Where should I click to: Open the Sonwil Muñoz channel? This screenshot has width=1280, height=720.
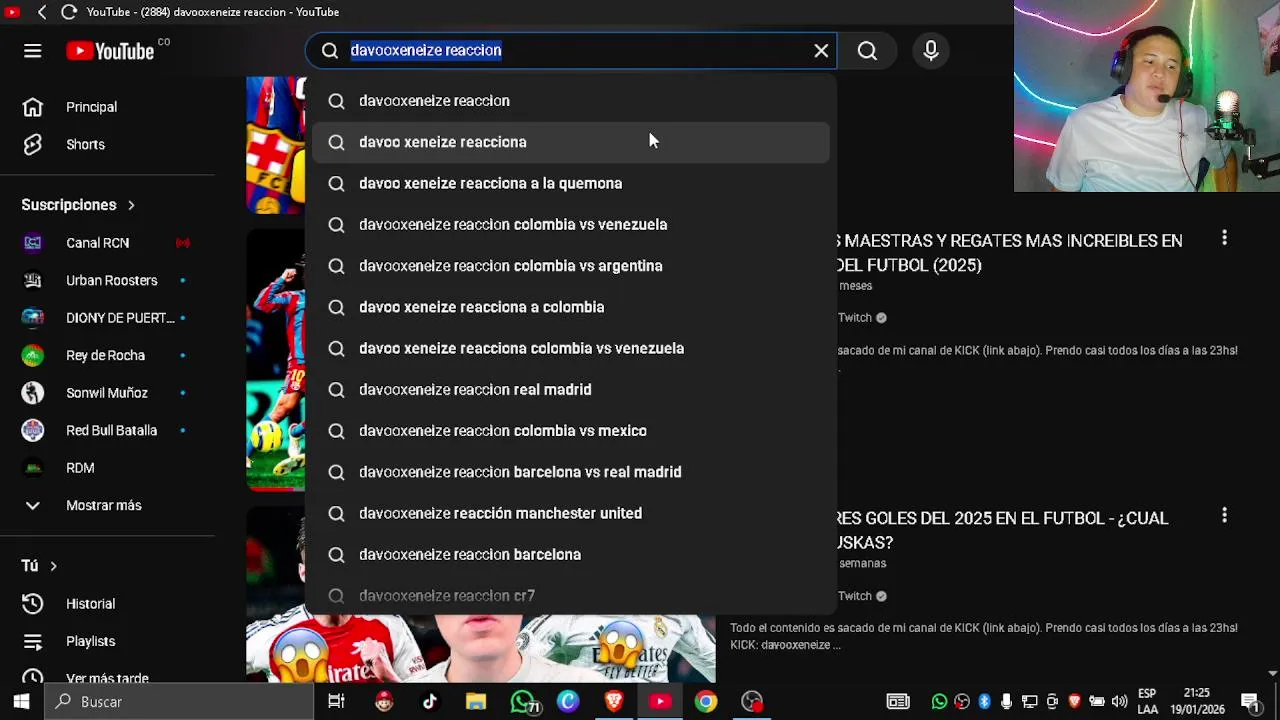click(107, 393)
